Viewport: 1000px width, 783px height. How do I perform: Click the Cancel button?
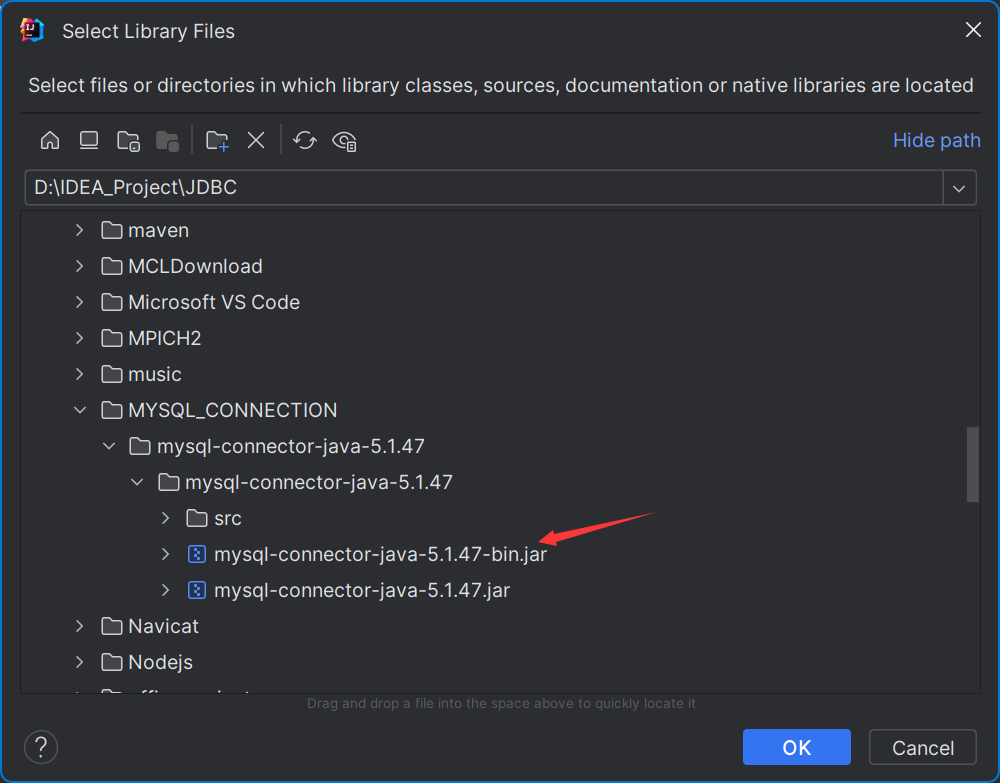coord(923,747)
